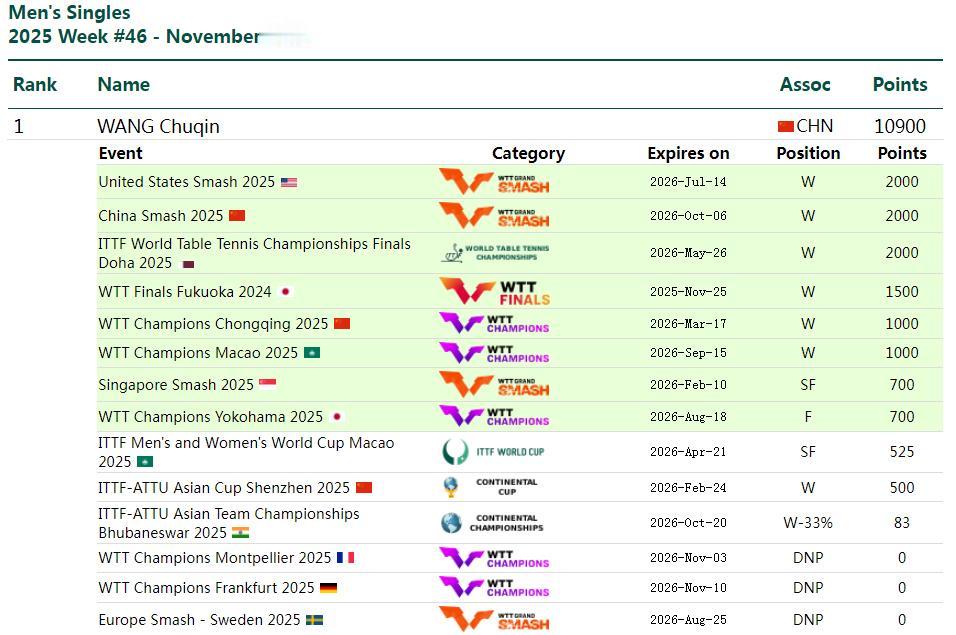Click the India flag beside Bhubaneswar 2025
This screenshot has height=635, width=956.
point(241,533)
